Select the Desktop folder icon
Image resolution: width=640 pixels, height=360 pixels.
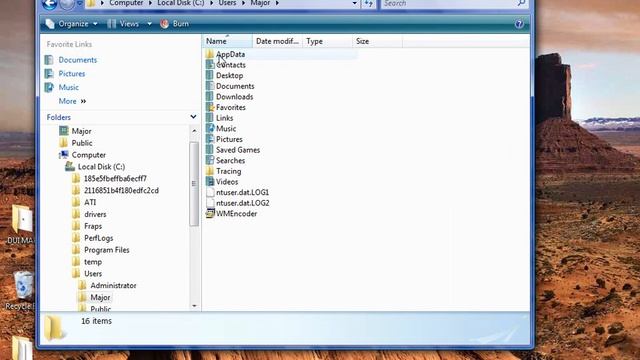point(210,76)
